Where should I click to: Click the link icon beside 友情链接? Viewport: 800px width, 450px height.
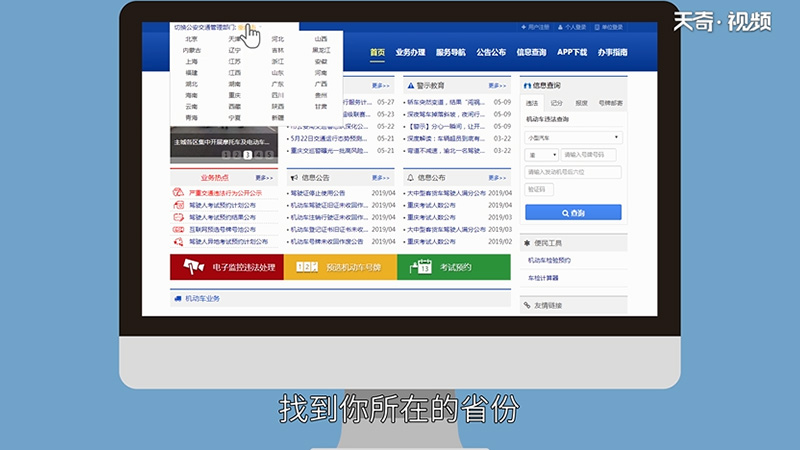(527, 305)
